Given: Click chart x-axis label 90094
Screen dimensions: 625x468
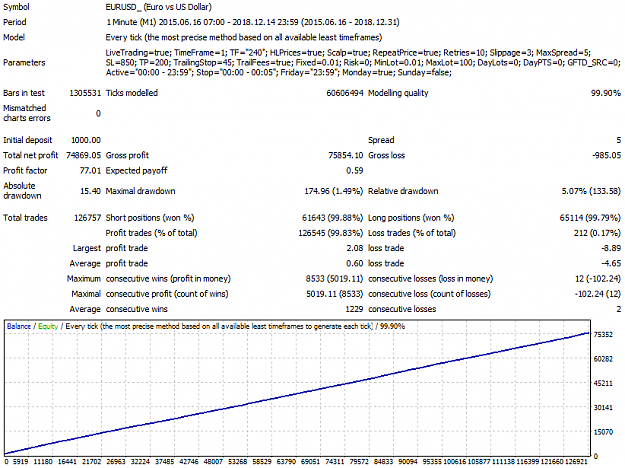Looking at the screenshot, I should [x=408, y=462].
